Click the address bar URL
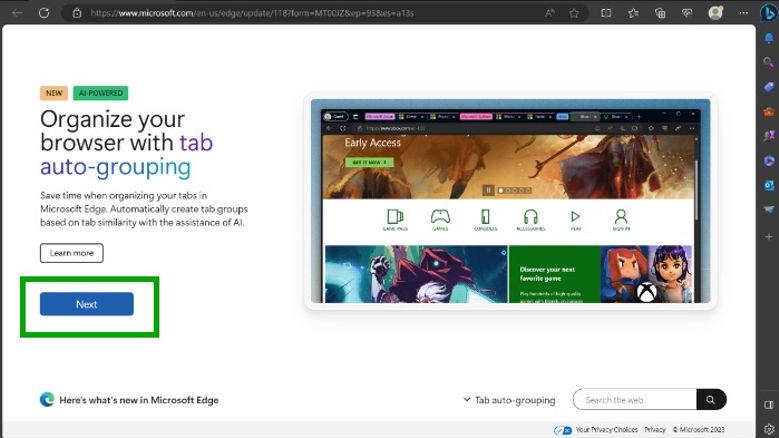 tap(252, 13)
